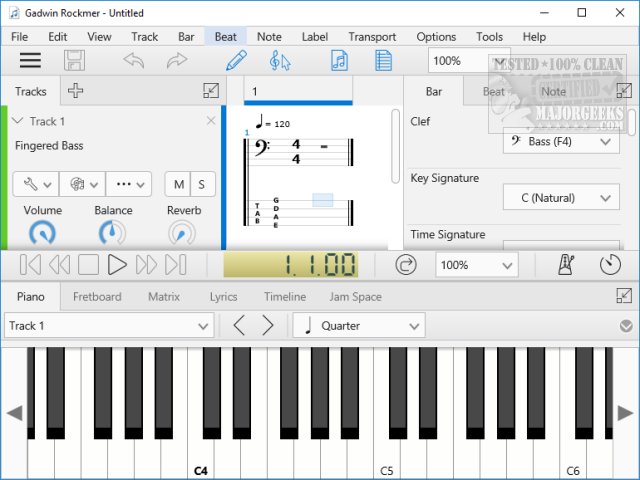Open piano panel options round arrow button
The width and height of the screenshot is (640, 480).
(626, 326)
